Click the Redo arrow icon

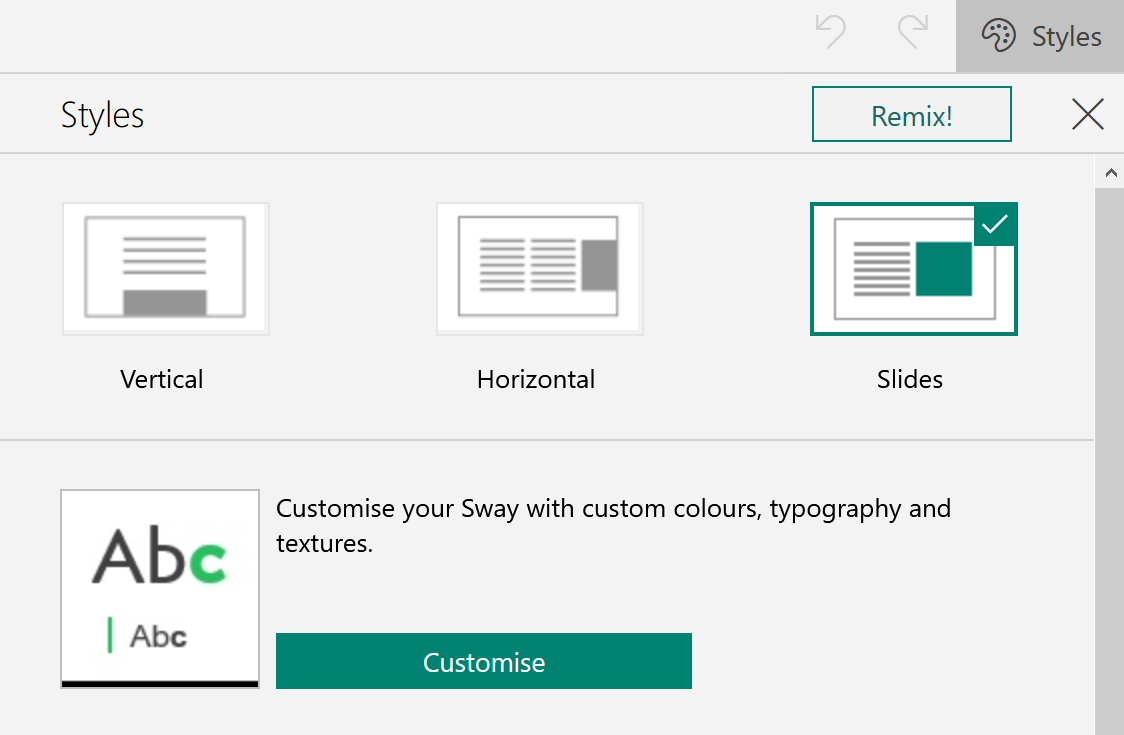pyautogui.click(x=908, y=34)
